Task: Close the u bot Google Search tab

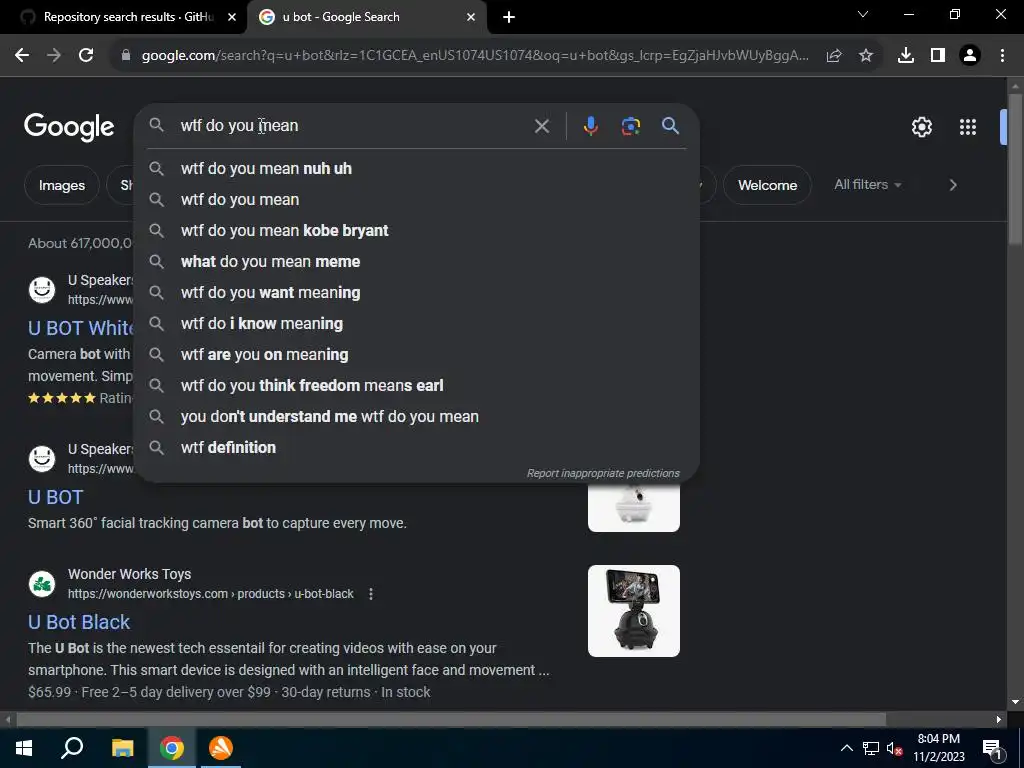Action: (x=471, y=17)
